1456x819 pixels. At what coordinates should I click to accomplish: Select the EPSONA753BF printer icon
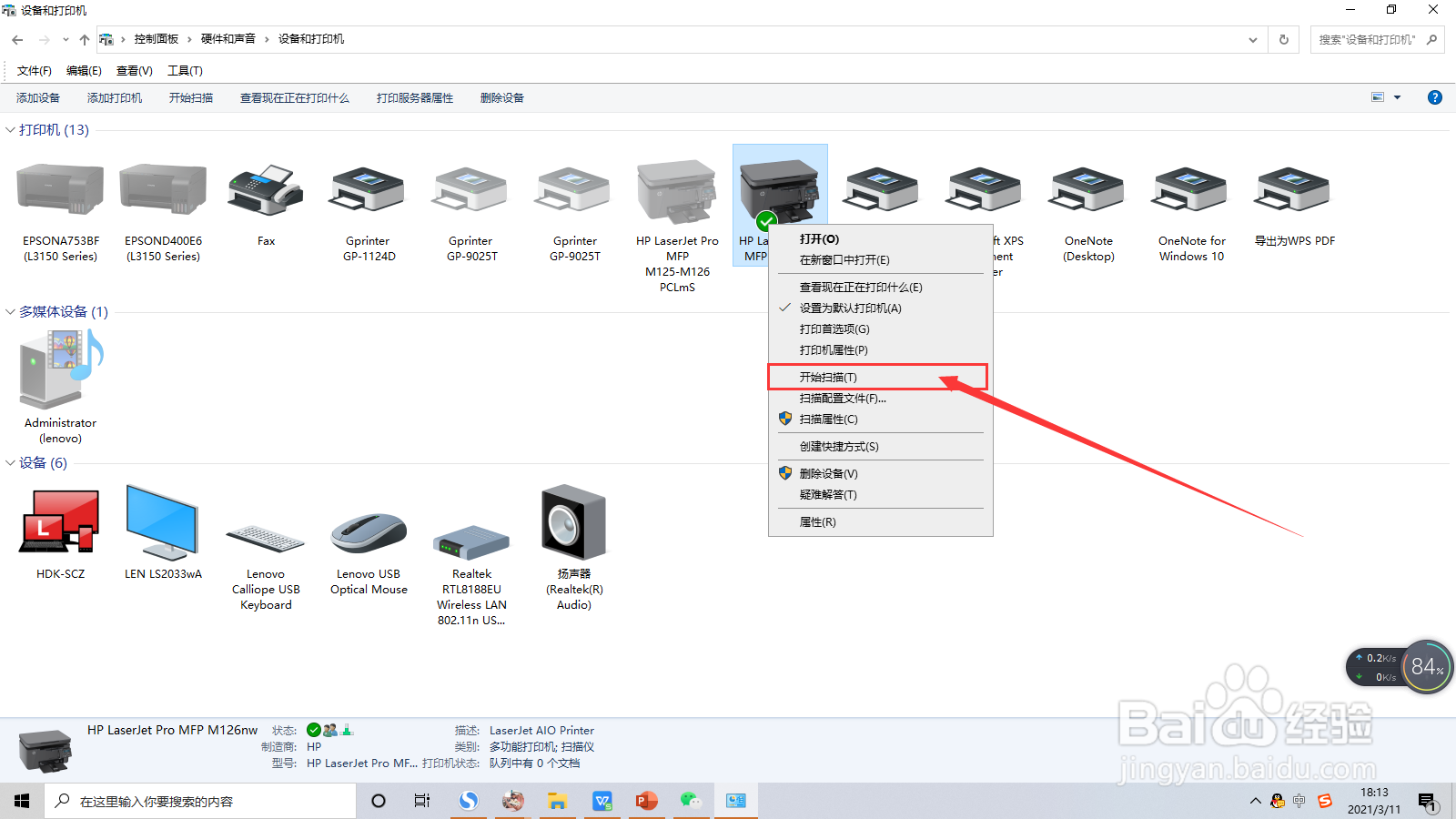pyautogui.click(x=60, y=189)
